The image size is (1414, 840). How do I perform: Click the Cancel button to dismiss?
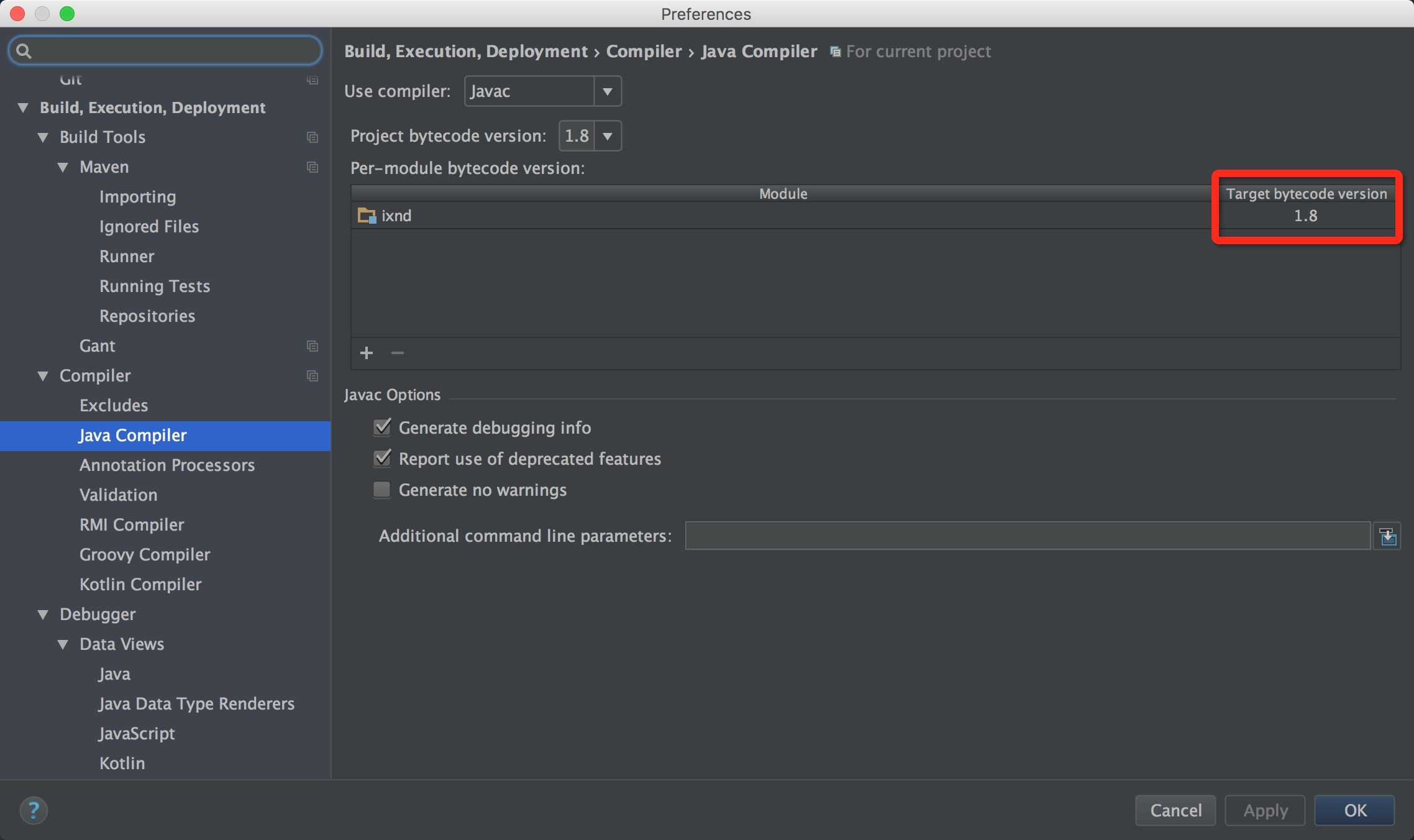1175,810
